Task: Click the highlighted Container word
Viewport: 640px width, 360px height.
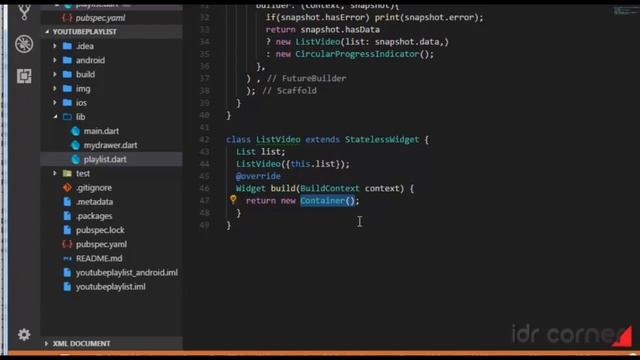Action: click(x=322, y=200)
